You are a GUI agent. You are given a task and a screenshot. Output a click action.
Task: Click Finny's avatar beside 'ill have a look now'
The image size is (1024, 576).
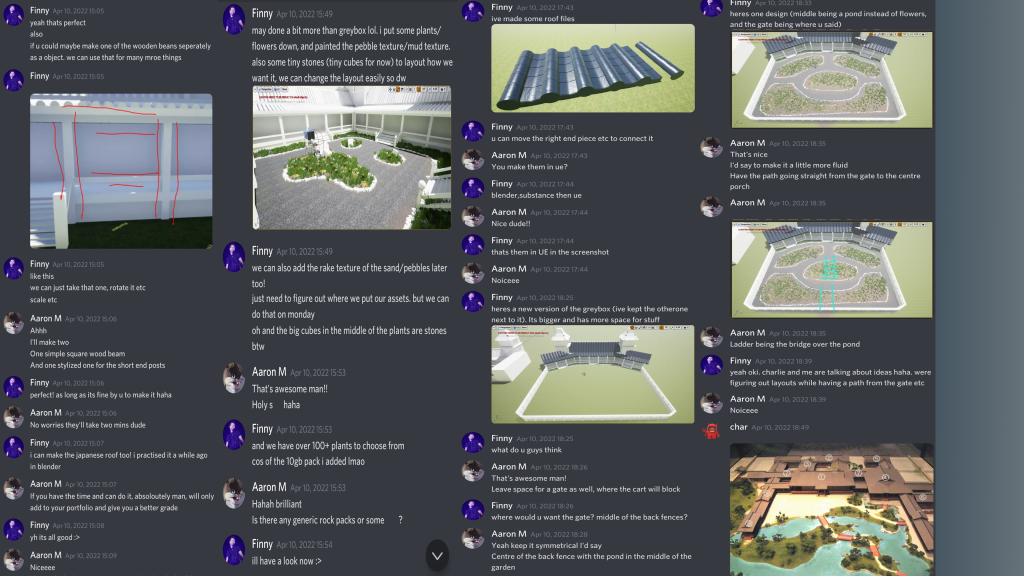point(234,549)
